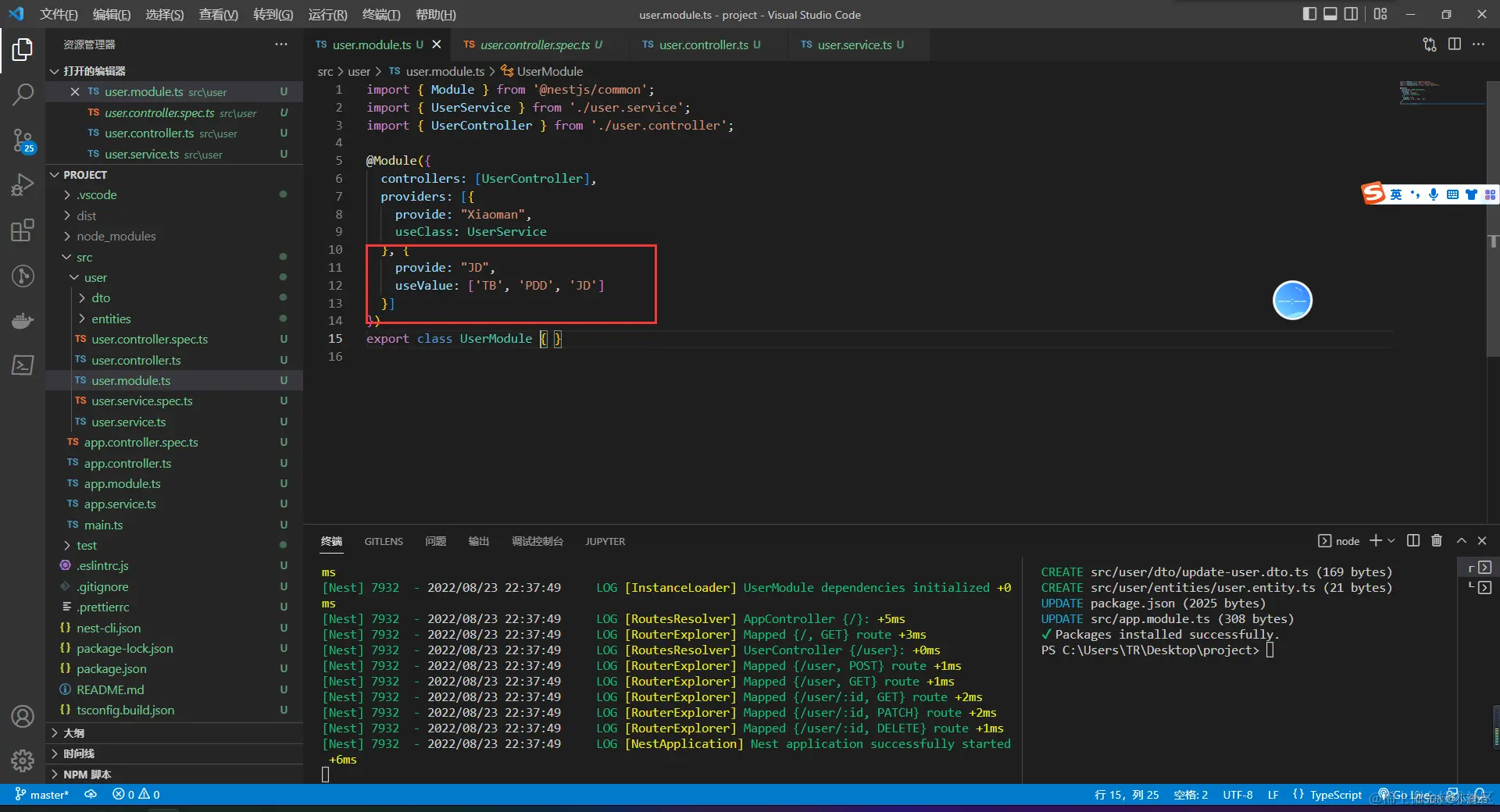Open the Docker view in activity bar

point(23,321)
